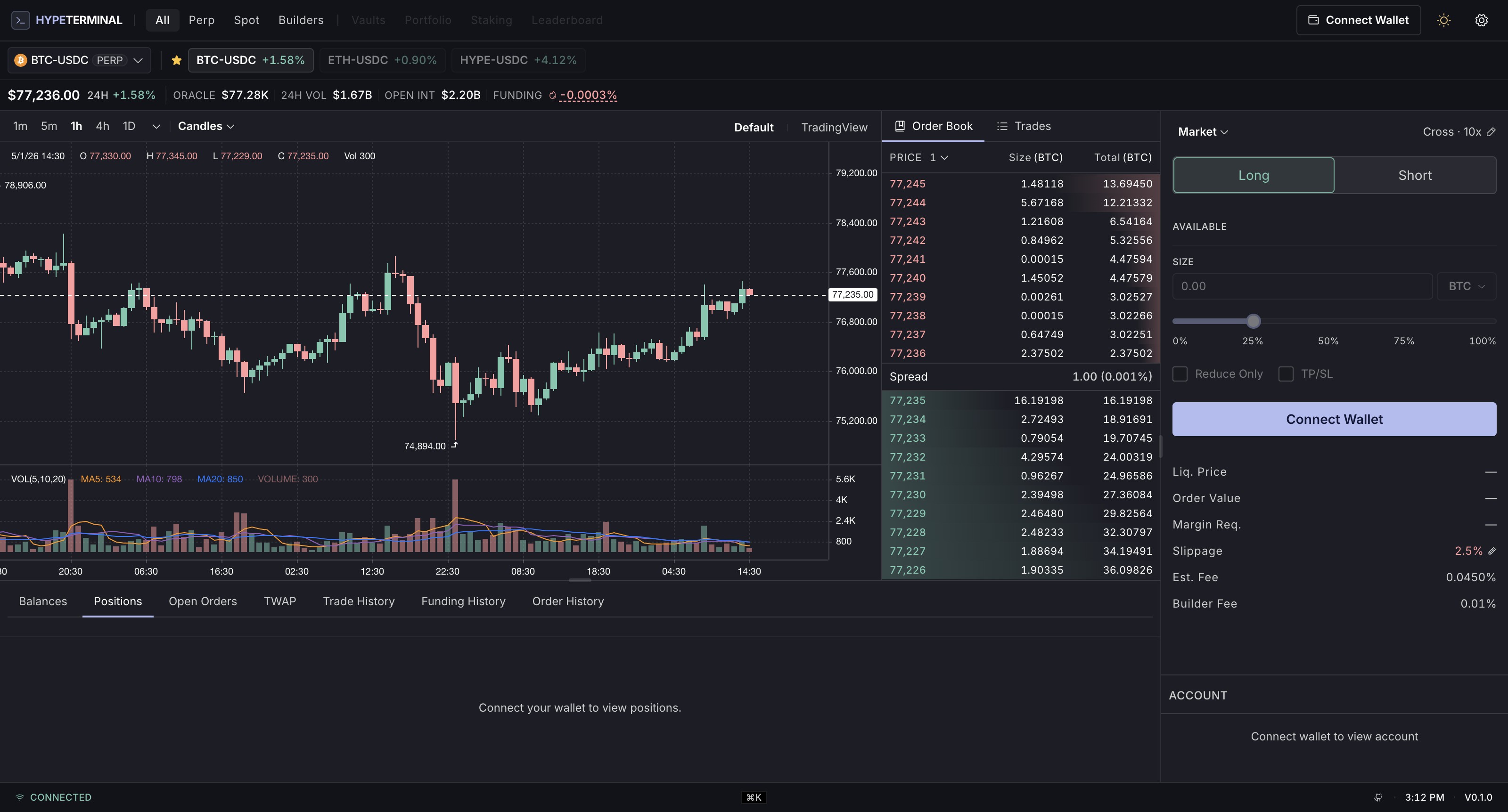
Task: Select the 1D timeframe
Action: (x=129, y=126)
